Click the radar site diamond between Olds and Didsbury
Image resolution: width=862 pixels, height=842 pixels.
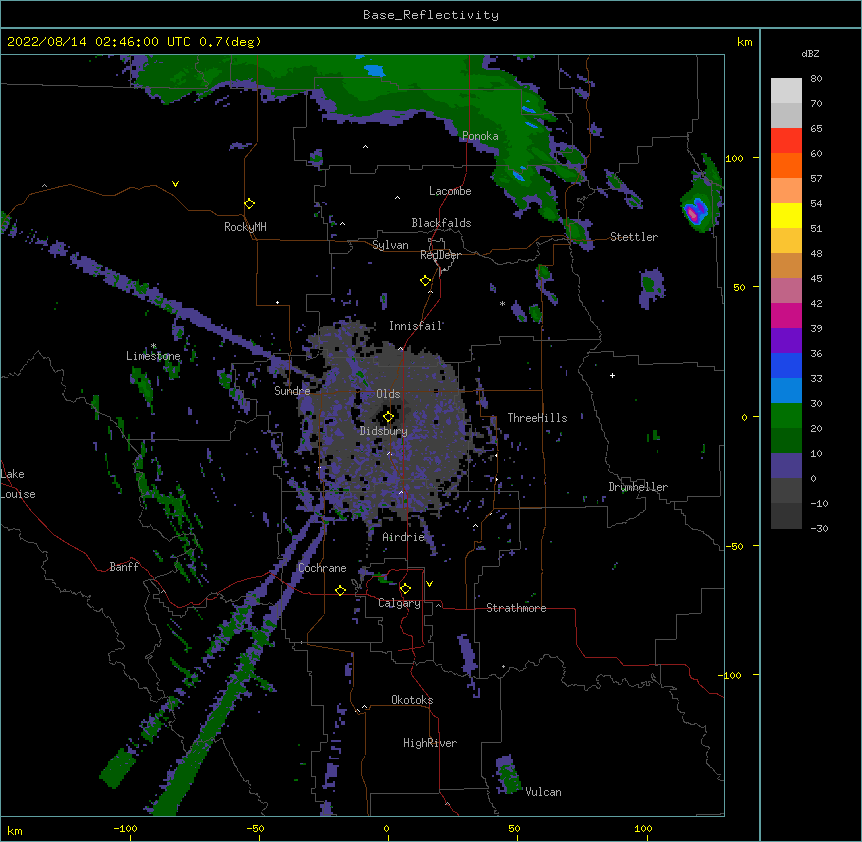point(388,416)
